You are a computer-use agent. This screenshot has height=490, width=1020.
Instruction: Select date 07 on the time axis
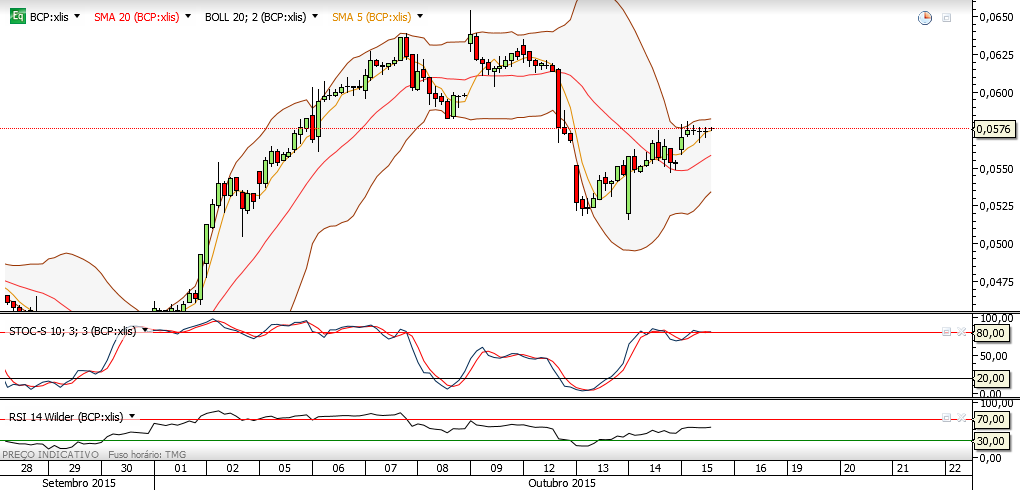pyautogui.click(x=392, y=468)
